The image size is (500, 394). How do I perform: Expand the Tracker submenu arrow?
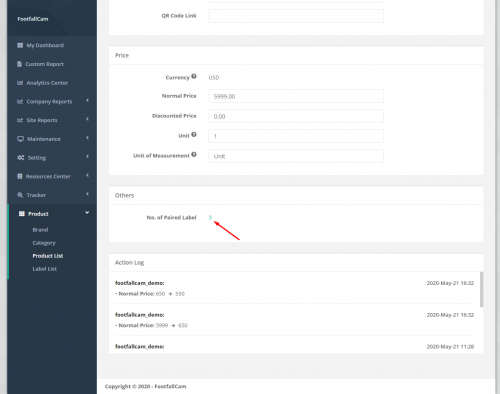pyautogui.click(x=87, y=194)
